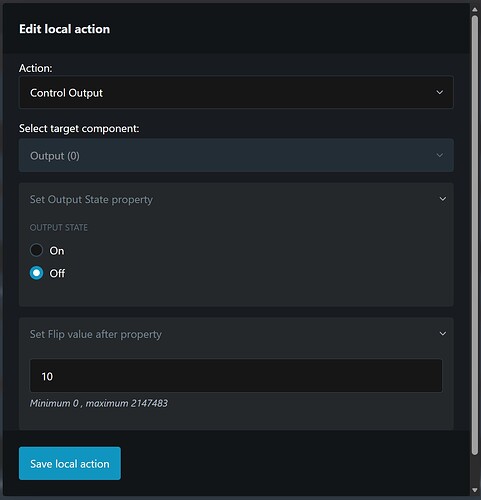The height and width of the screenshot is (500, 481).
Task: Collapse the Set Flip value after property section
Action: click(443, 334)
